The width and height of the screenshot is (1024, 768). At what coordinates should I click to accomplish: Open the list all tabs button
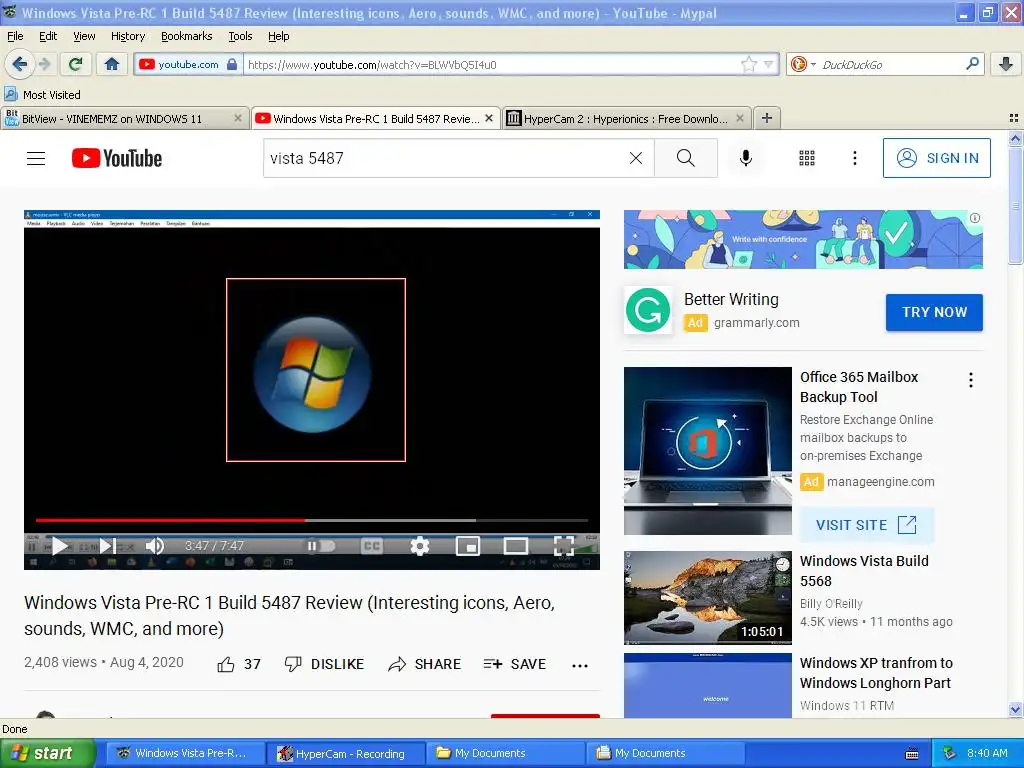pyautogui.click(x=1014, y=118)
